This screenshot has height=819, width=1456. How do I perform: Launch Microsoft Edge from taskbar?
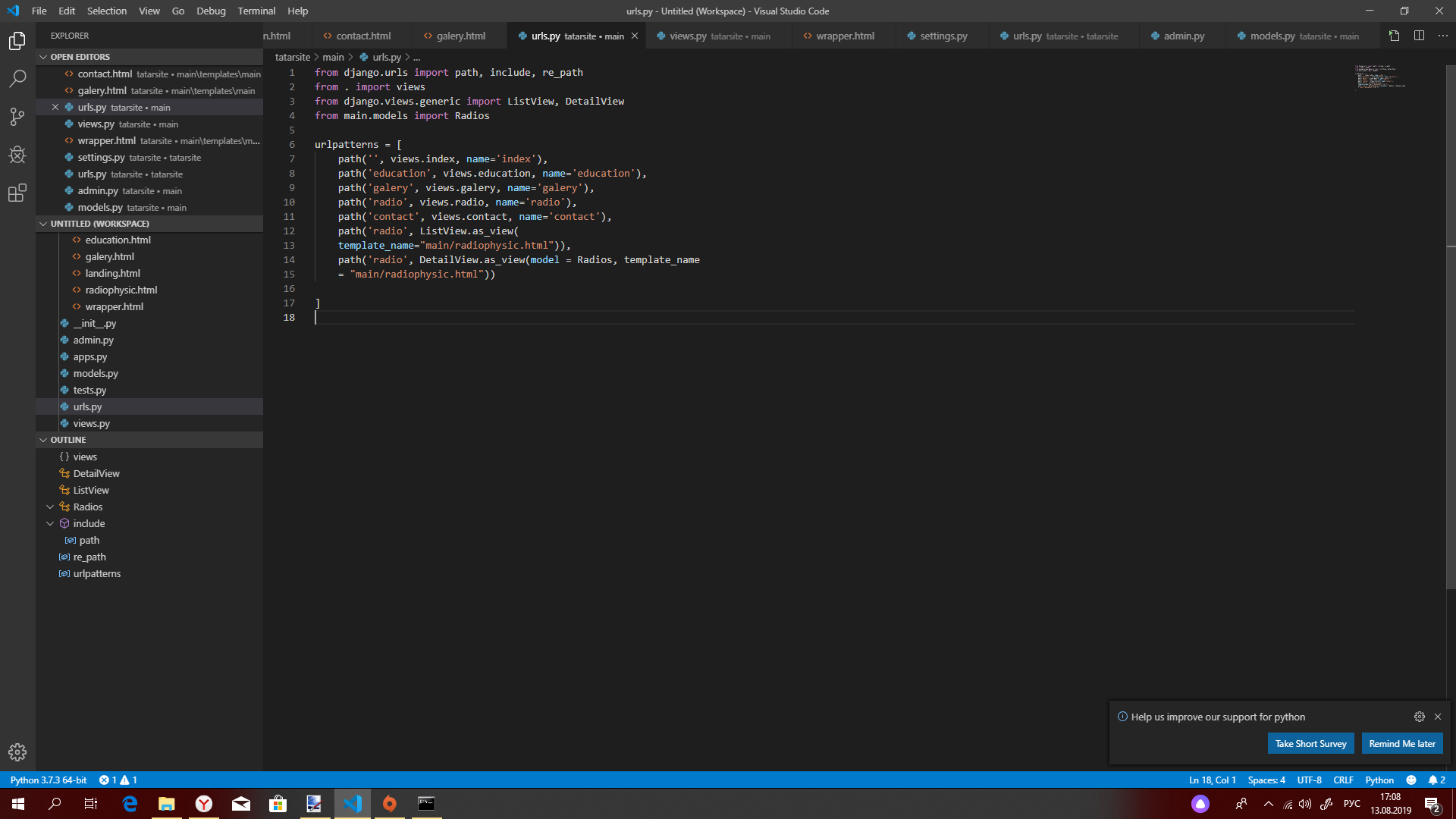pyautogui.click(x=130, y=804)
